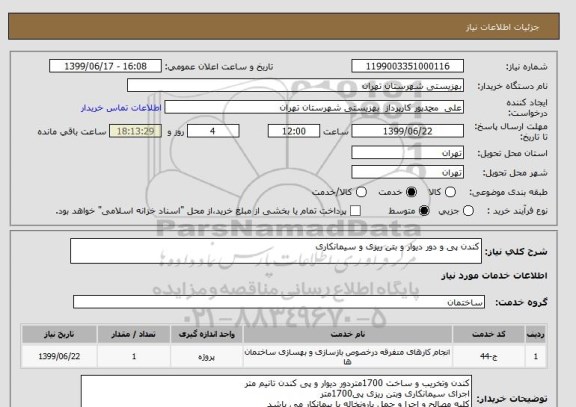
Task: Click the service name cell انجام کارهای متفرقه
Action: click(x=348, y=356)
